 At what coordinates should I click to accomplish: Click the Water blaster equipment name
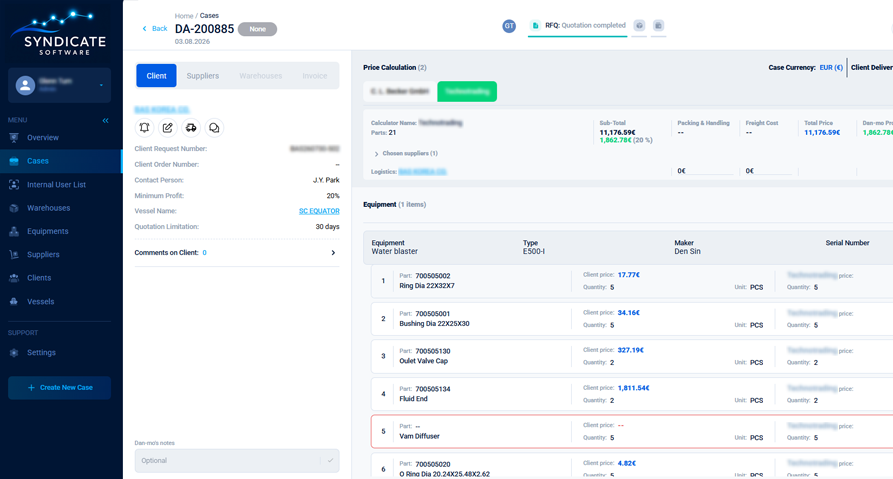395,252
